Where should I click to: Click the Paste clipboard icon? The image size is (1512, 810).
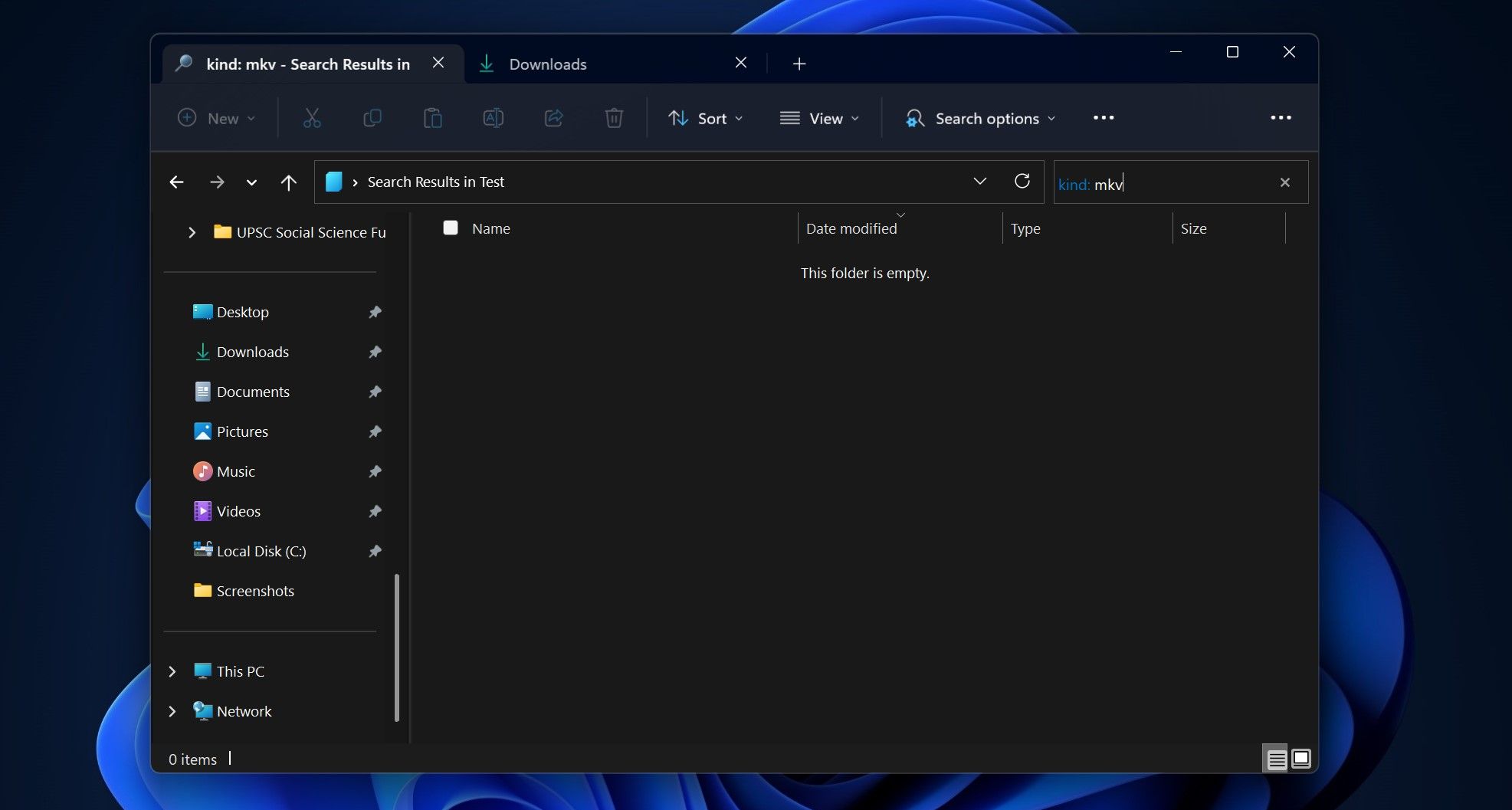pyautogui.click(x=432, y=118)
